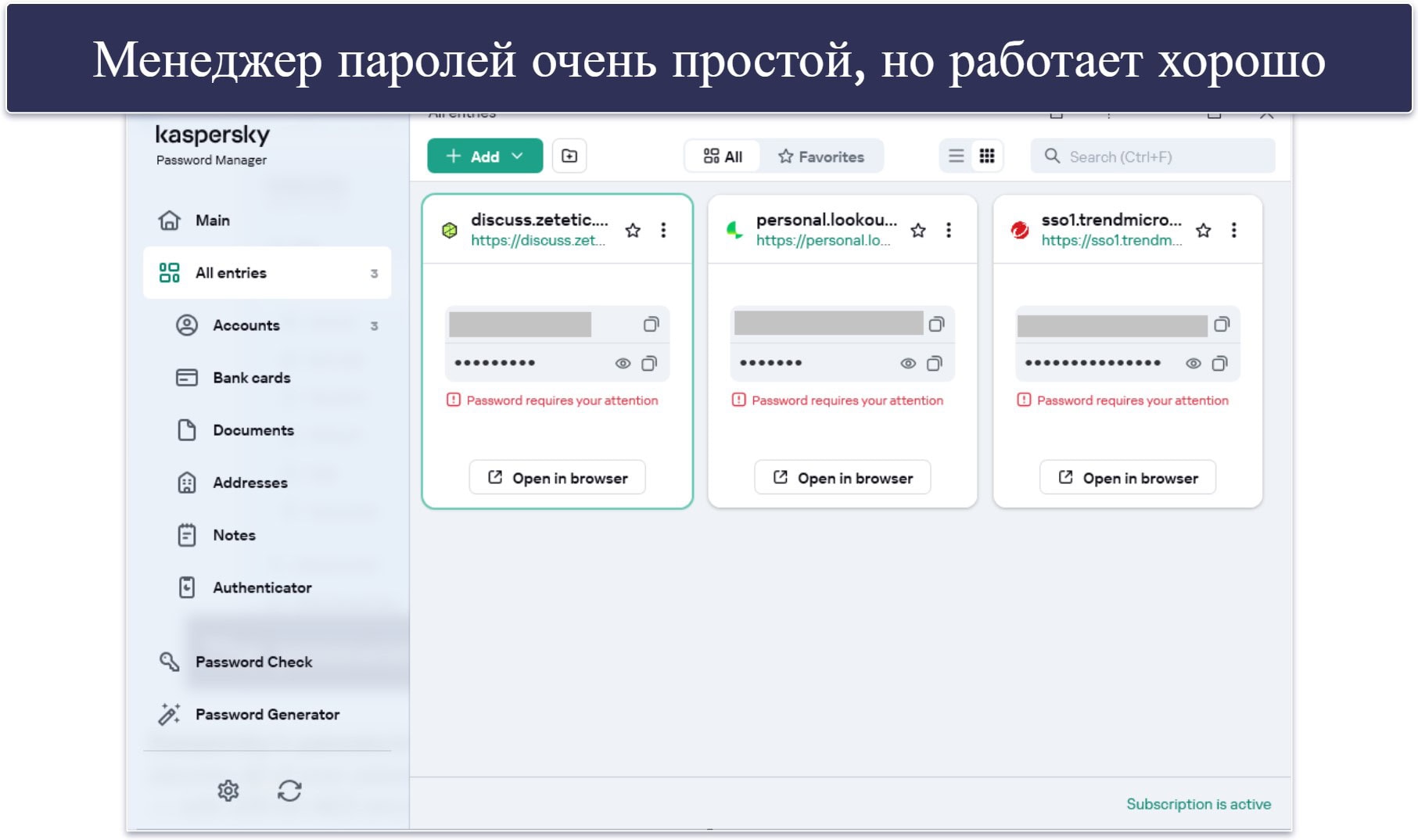Click the add folder icon
This screenshot has width=1418, height=840.
(x=569, y=156)
